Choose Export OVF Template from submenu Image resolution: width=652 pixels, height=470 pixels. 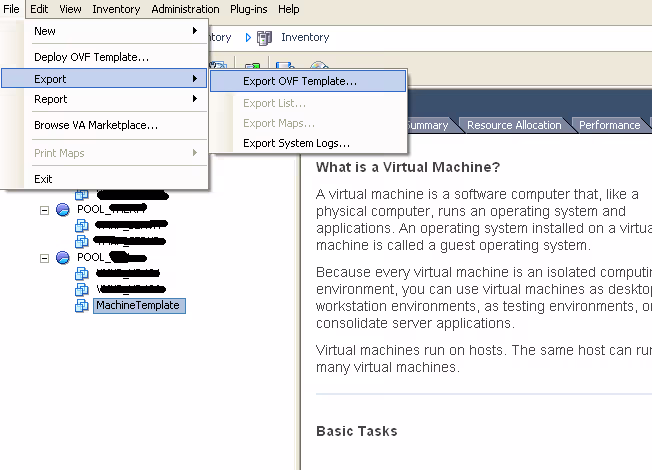click(299, 81)
